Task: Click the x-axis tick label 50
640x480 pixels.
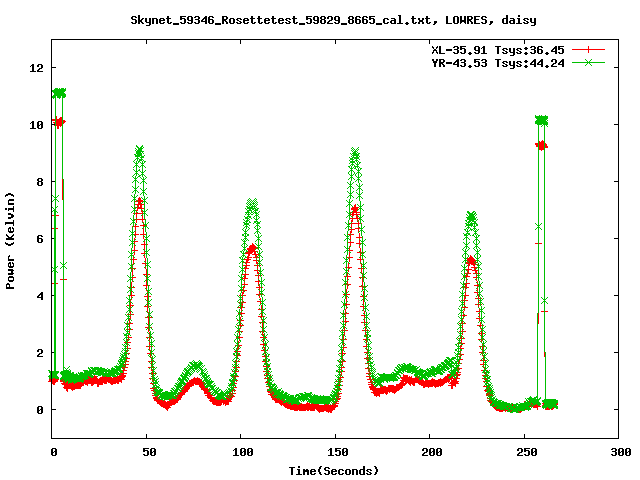Action: pos(149,452)
